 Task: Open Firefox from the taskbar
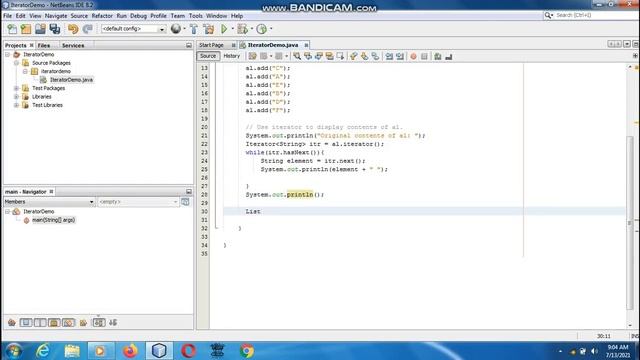130,351
